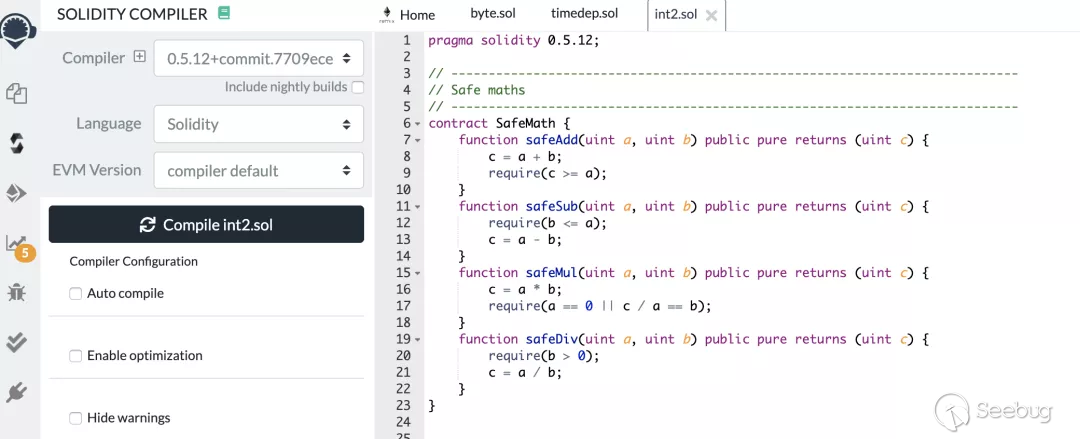This screenshot has width=1080, height=439.
Task: Open the Language Solidity dropdown
Action: [258, 124]
